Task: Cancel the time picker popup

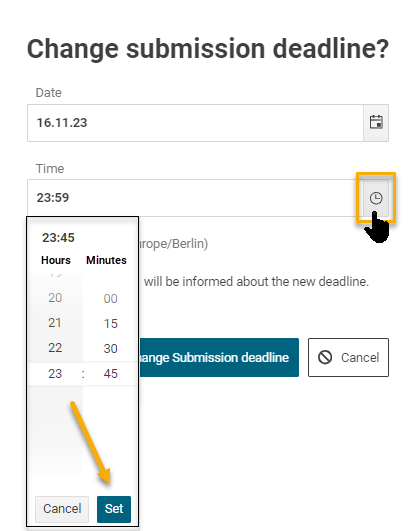Action: 62,509
